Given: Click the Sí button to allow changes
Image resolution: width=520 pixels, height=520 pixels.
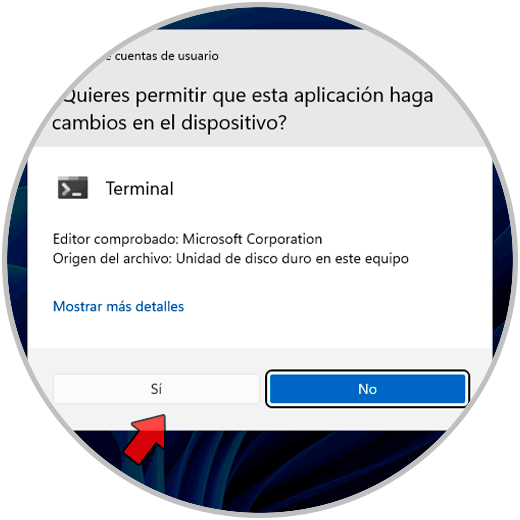Looking at the screenshot, I should 156,389.
